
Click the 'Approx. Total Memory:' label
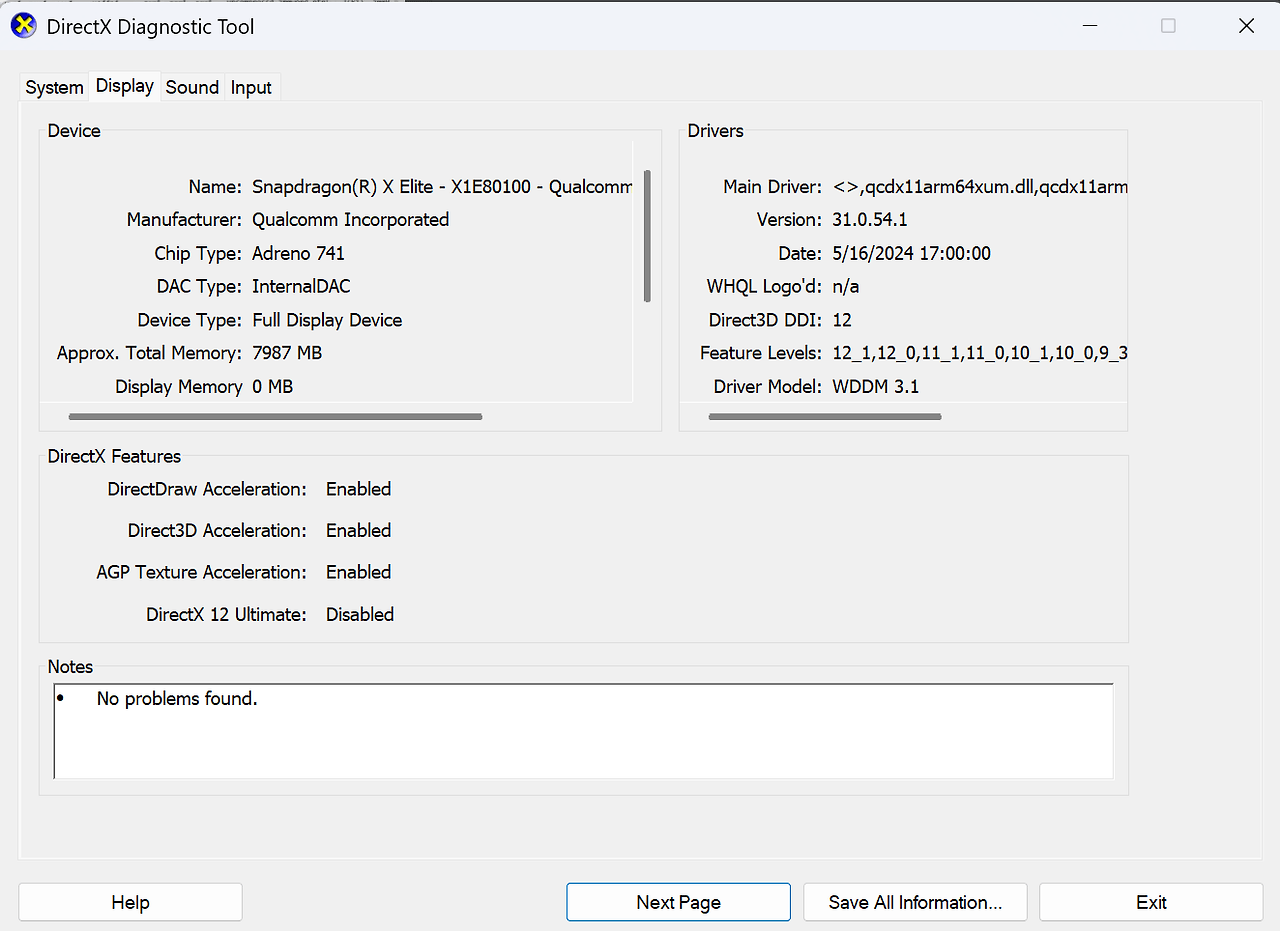click(x=149, y=353)
